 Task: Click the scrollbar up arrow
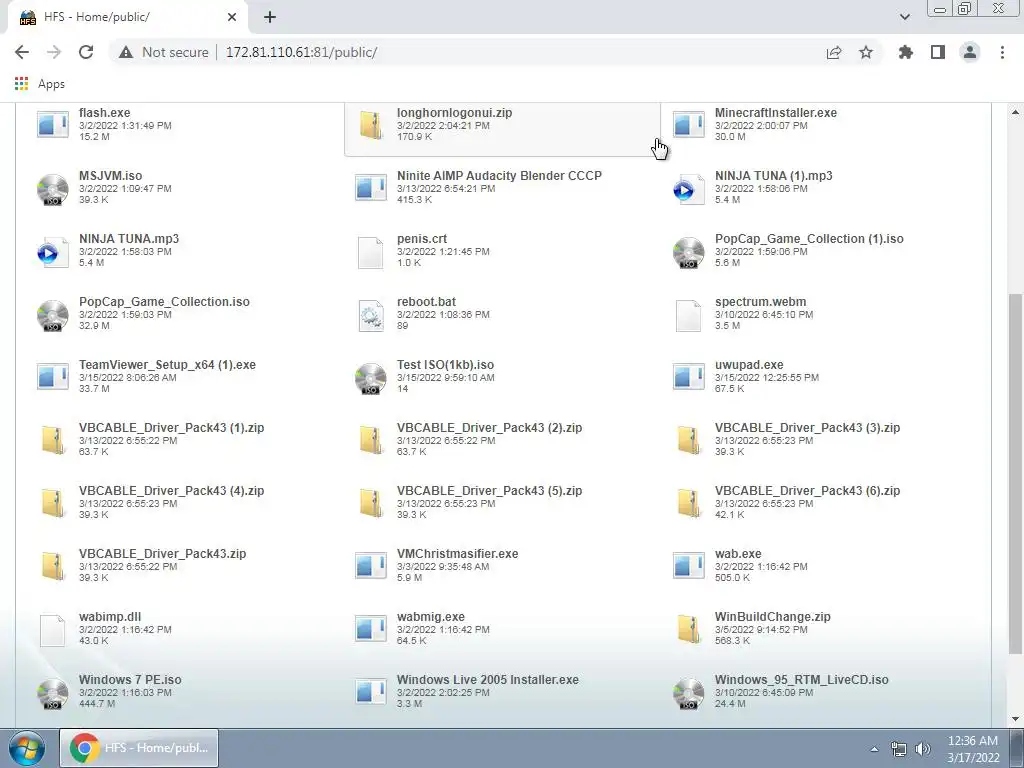[1015, 112]
